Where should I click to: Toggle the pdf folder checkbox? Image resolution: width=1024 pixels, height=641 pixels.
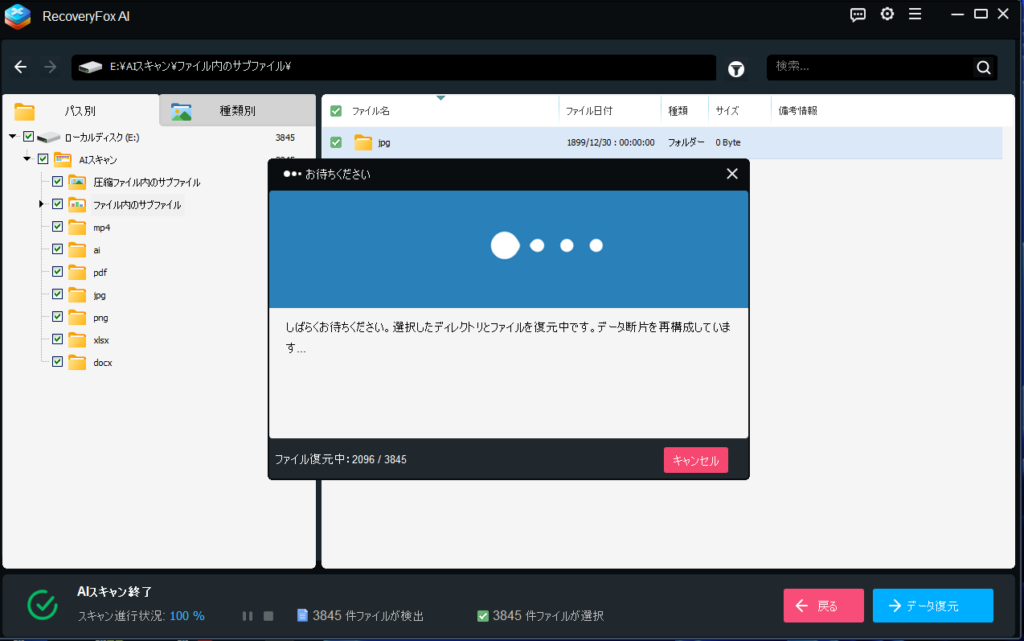(x=57, y=272)
